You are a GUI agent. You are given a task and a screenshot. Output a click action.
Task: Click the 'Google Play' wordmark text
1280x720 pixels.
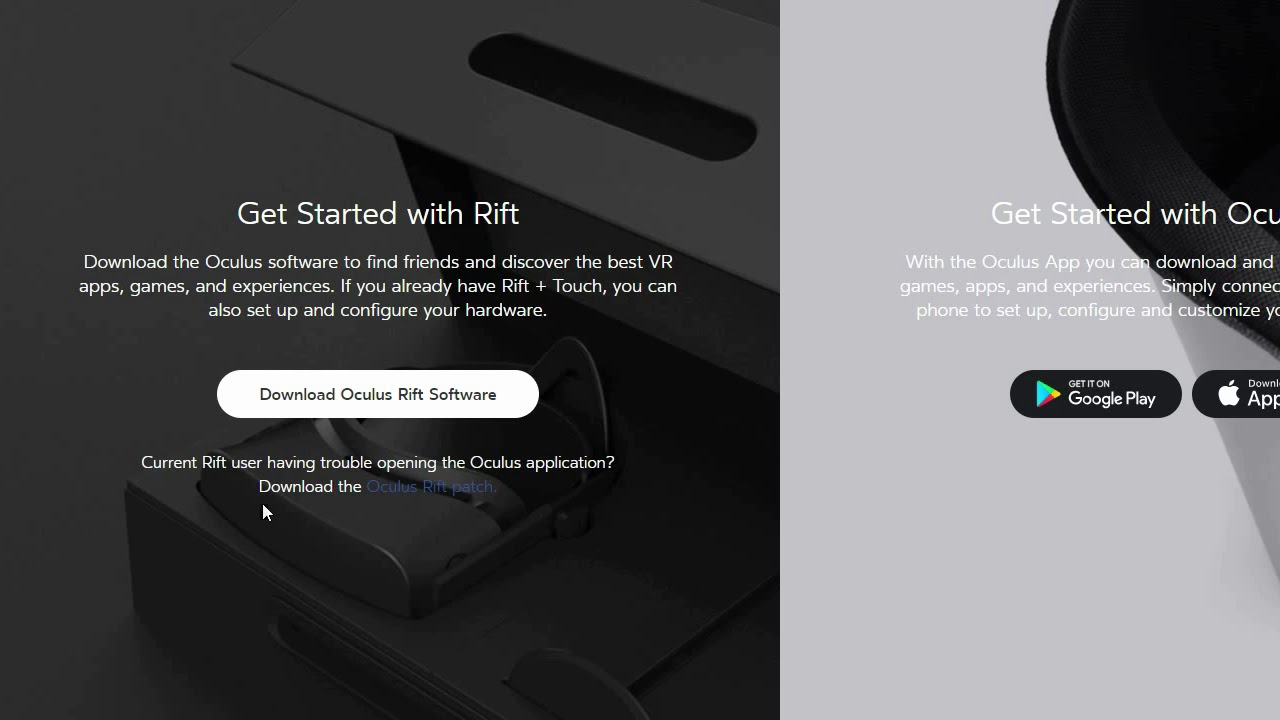point(1112,399)
